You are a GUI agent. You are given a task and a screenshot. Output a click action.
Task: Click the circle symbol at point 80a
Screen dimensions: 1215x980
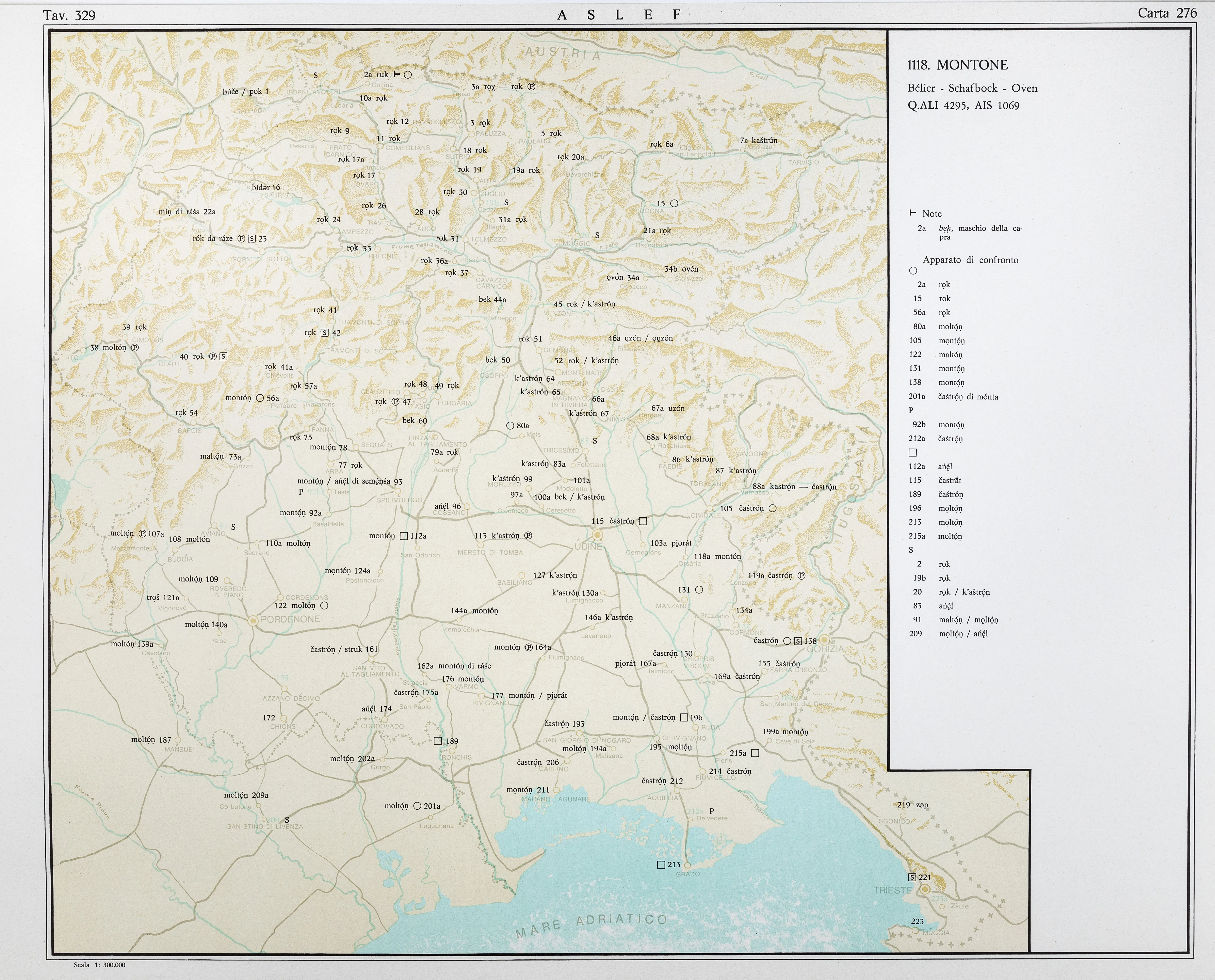click(510, 425)
